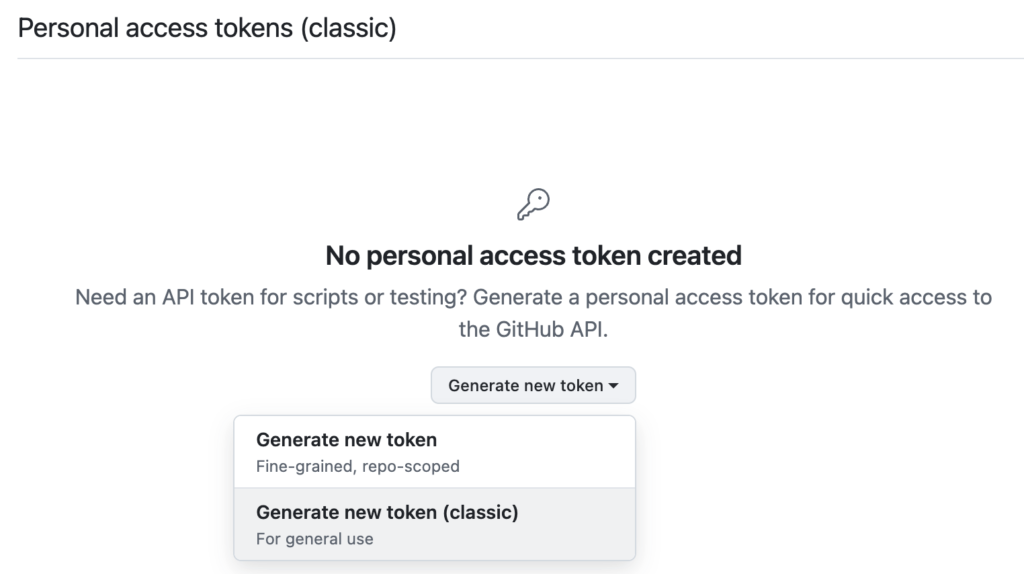Screen dimensions: 1024x574
Task: Click the "Generate new token" button label text
Action: pyautogui.click(x=525, y=385)
